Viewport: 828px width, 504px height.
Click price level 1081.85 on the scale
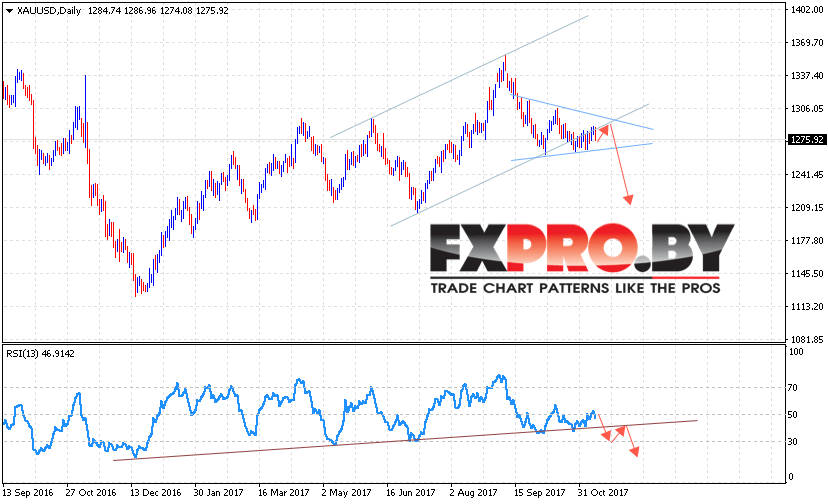click(807, 339)
